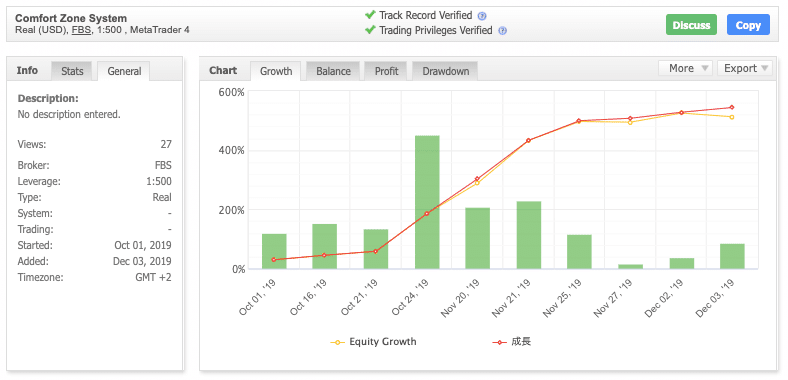Click the tallest green bar for Oct 24
This screenshot has width=788, height=380.
point(427,202)
